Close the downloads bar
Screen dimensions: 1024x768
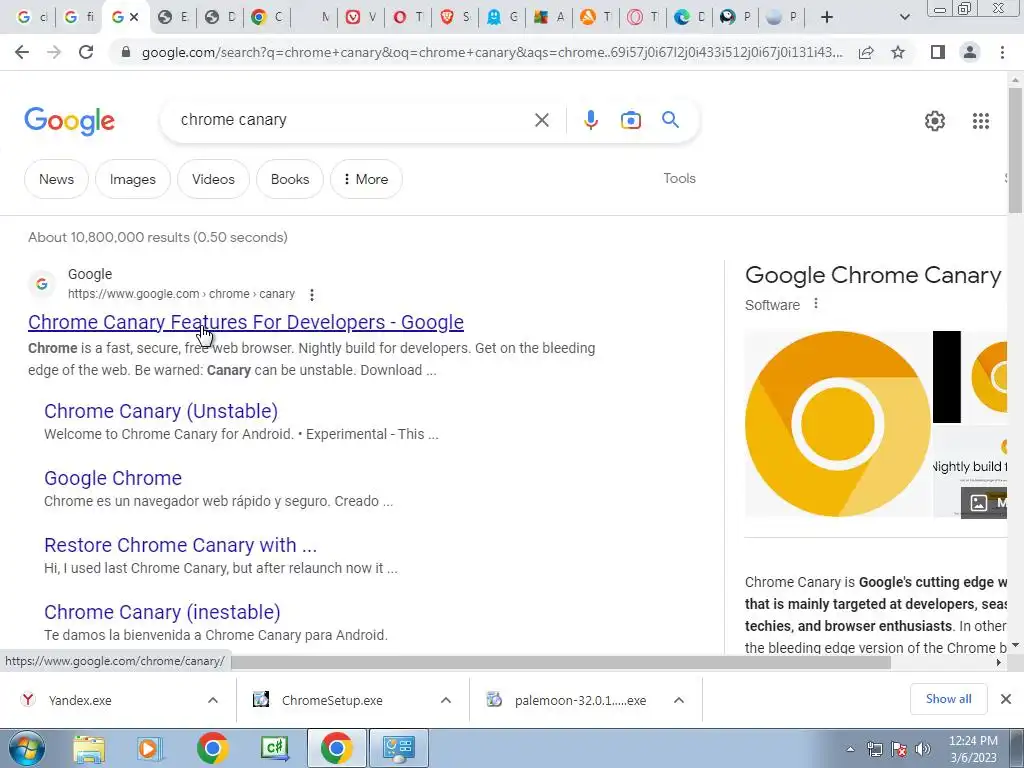pyautogui.click(x=1006, y=699)
